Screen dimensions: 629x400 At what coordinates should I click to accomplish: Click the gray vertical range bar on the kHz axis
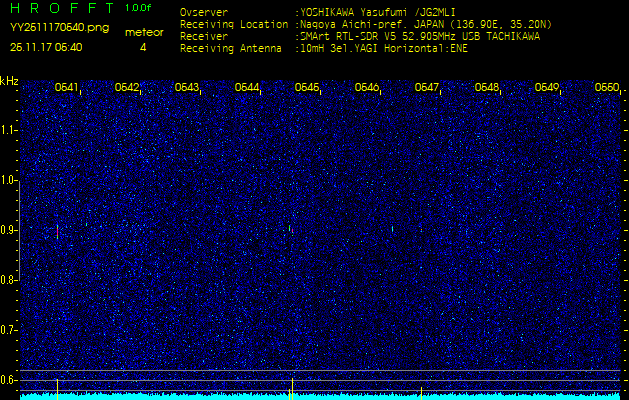[x=19, y=231]
